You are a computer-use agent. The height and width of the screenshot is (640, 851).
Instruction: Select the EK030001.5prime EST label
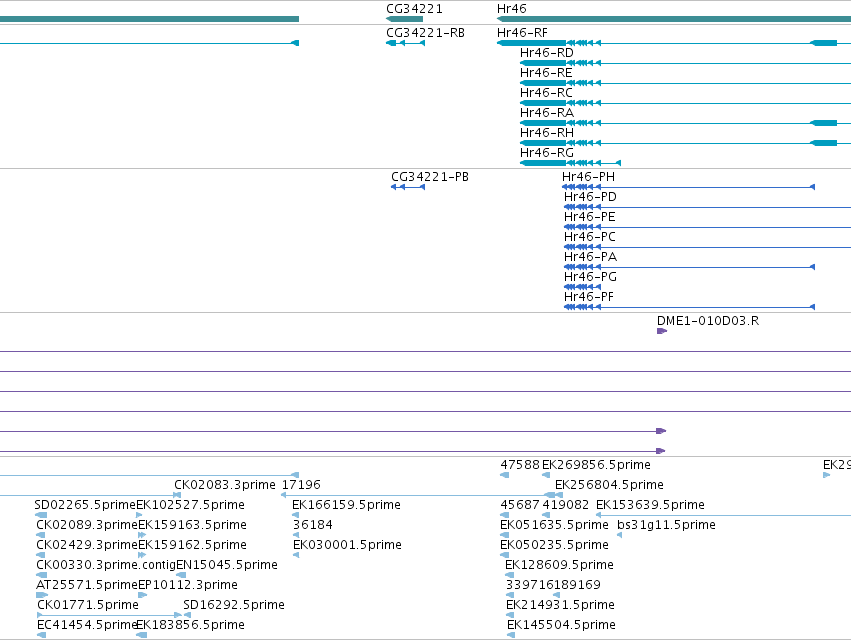347,545
